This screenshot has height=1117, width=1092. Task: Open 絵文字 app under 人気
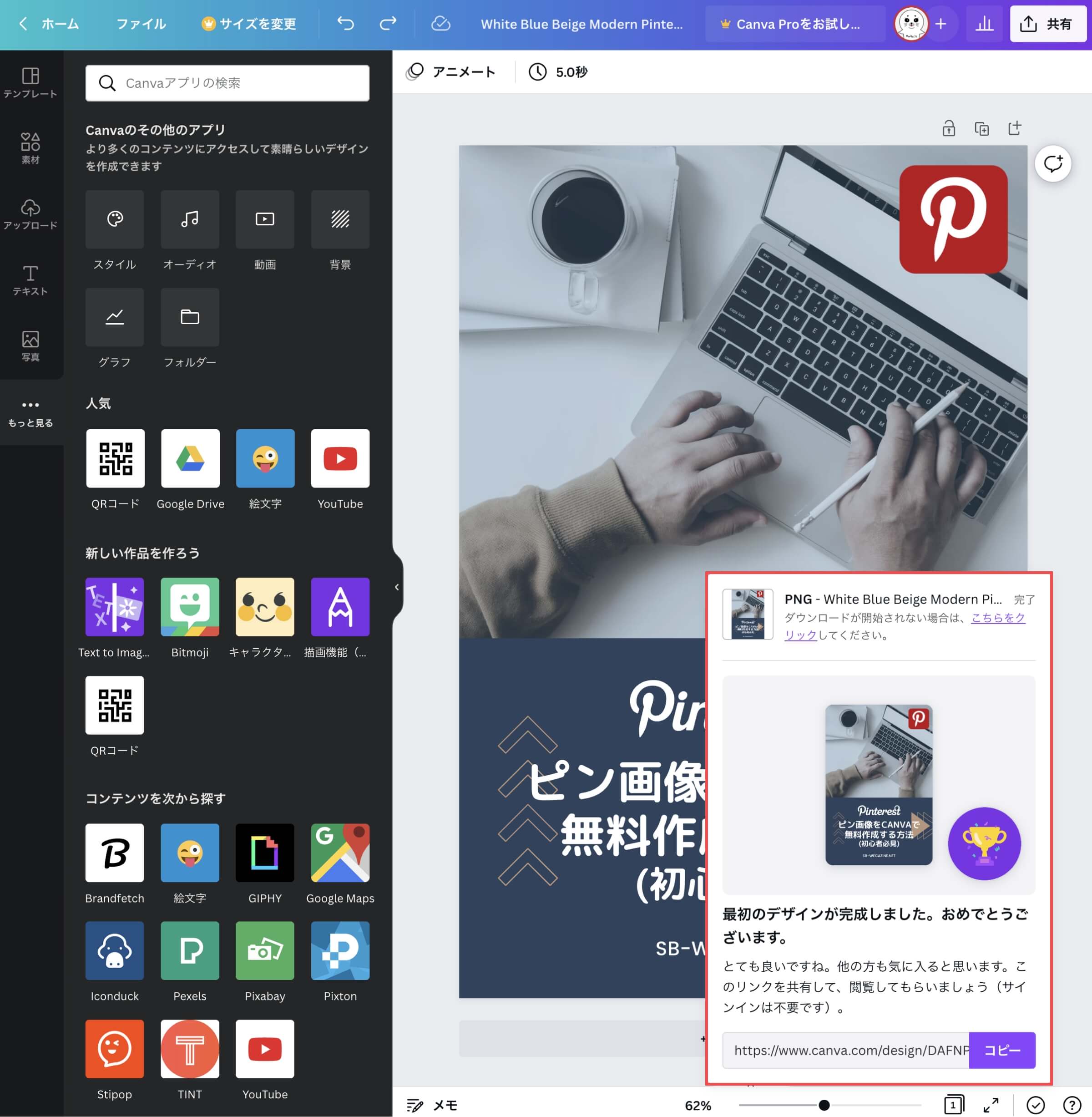pyautogui.click(x=265, y=458)
